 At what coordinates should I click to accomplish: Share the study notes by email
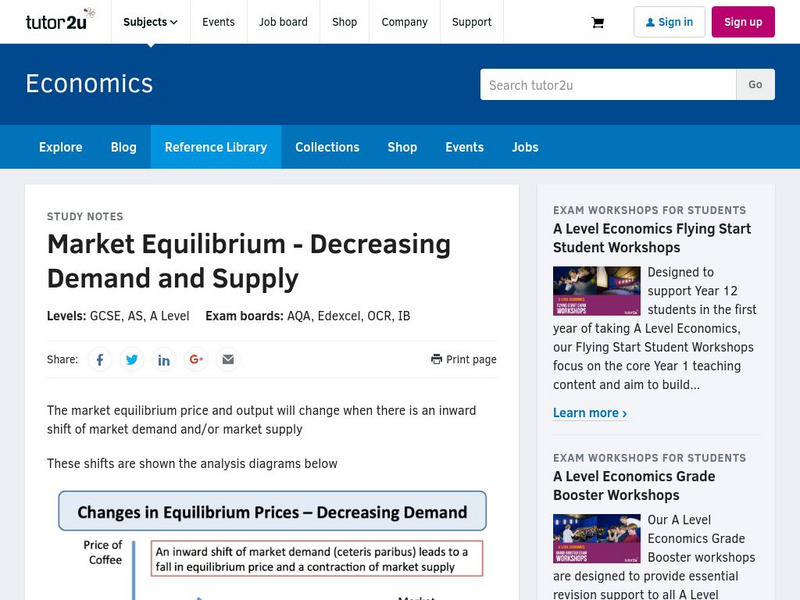click(228, 359)
